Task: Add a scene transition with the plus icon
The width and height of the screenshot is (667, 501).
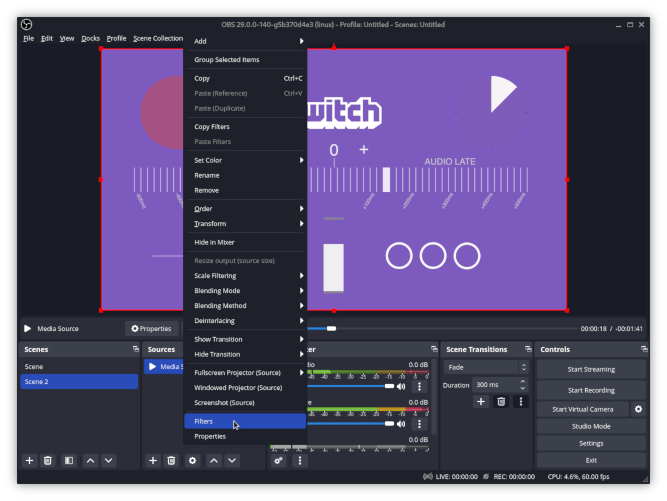Action: point(481,401)
